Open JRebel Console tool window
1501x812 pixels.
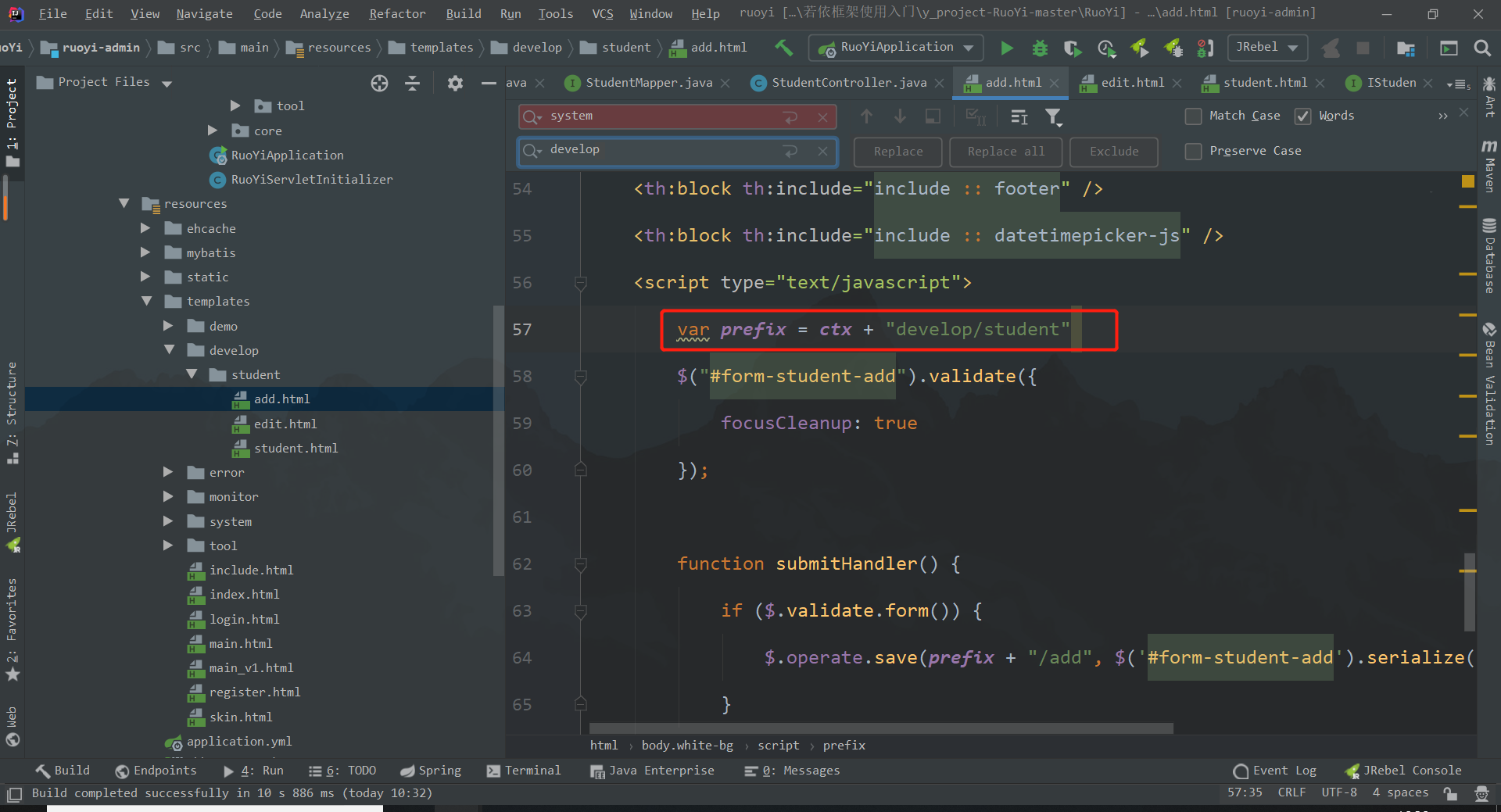coord(1403,771)
